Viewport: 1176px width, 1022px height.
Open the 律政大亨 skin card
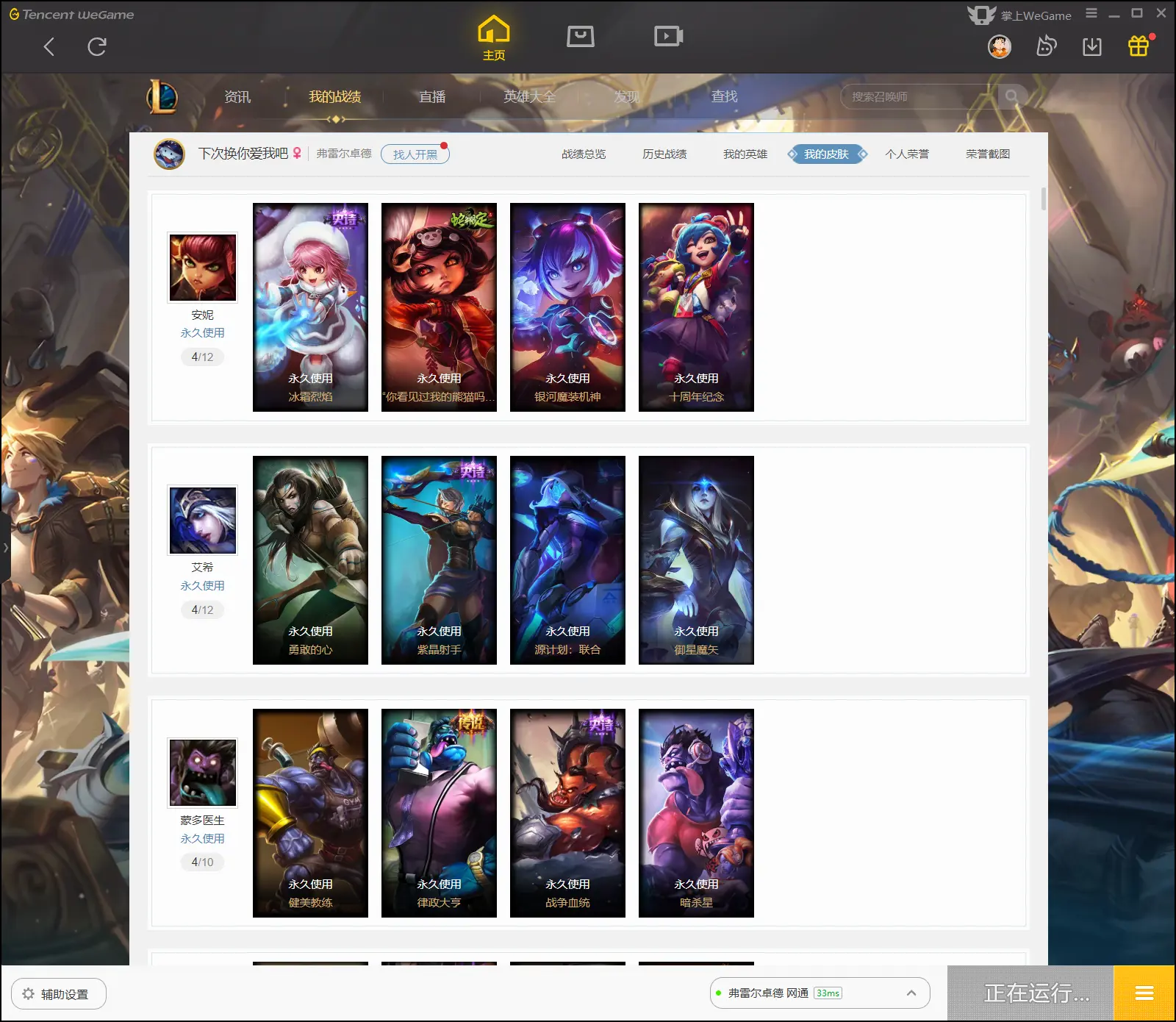click(439, 813)
